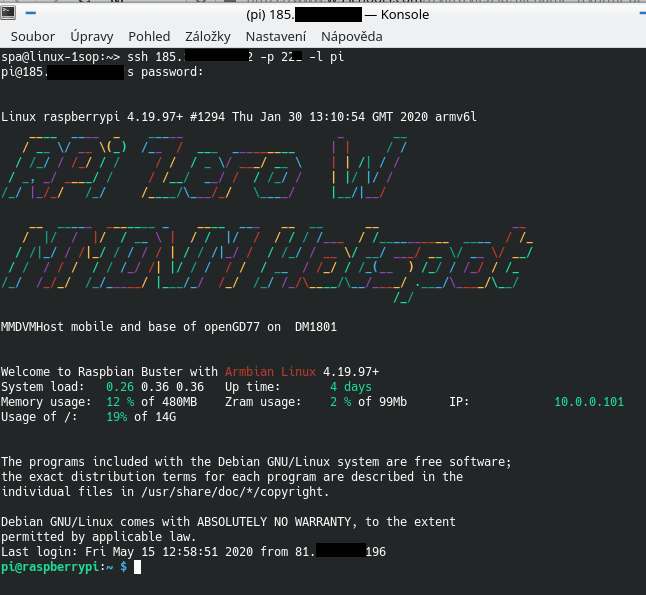The image size is (646, 595).
Task: Click the pin window icon in title bar
Action: pos(30,13)
